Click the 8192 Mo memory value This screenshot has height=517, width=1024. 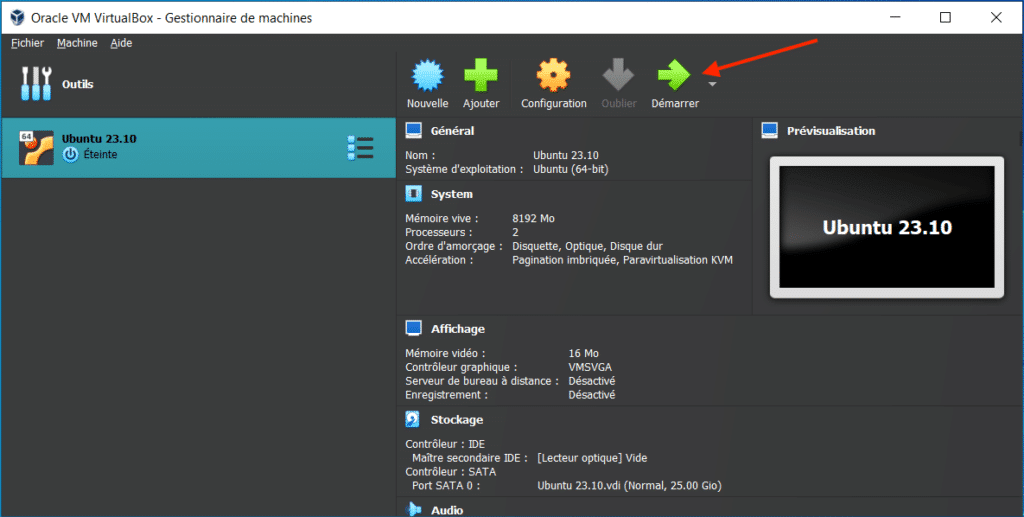[533, 219]
